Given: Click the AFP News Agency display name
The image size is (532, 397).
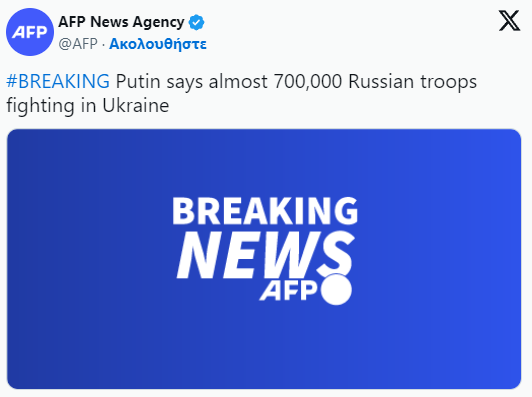Looking at the screenshot, I should (121, 22).
